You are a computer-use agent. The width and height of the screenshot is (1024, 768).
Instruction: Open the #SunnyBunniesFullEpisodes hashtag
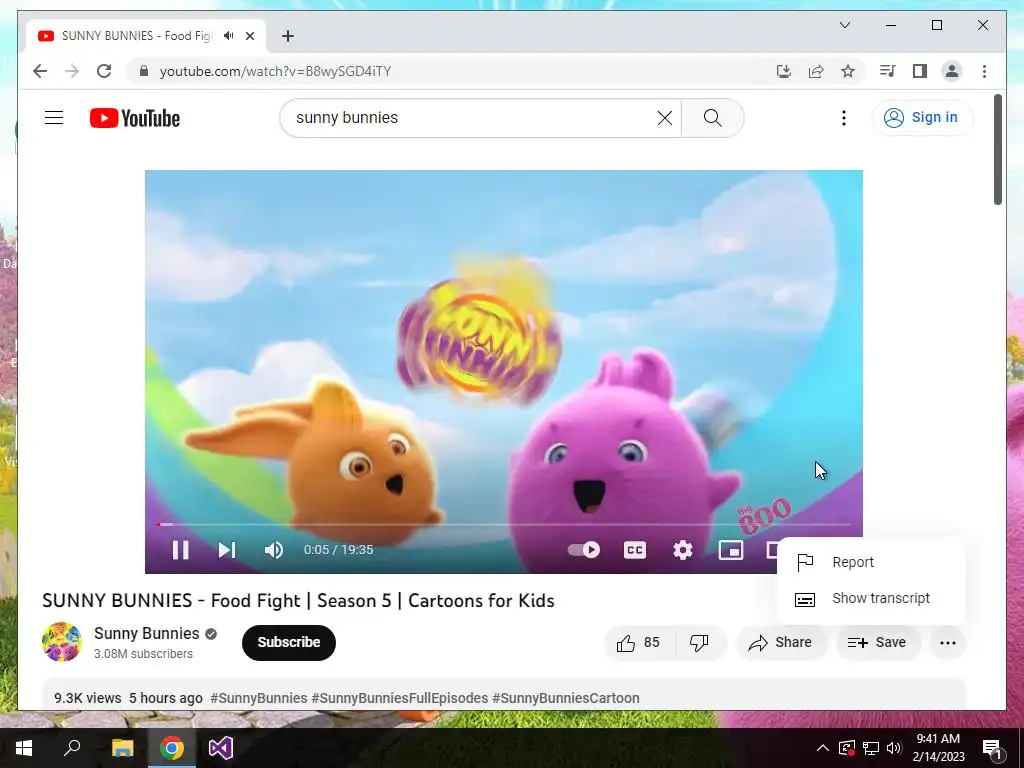400,698
